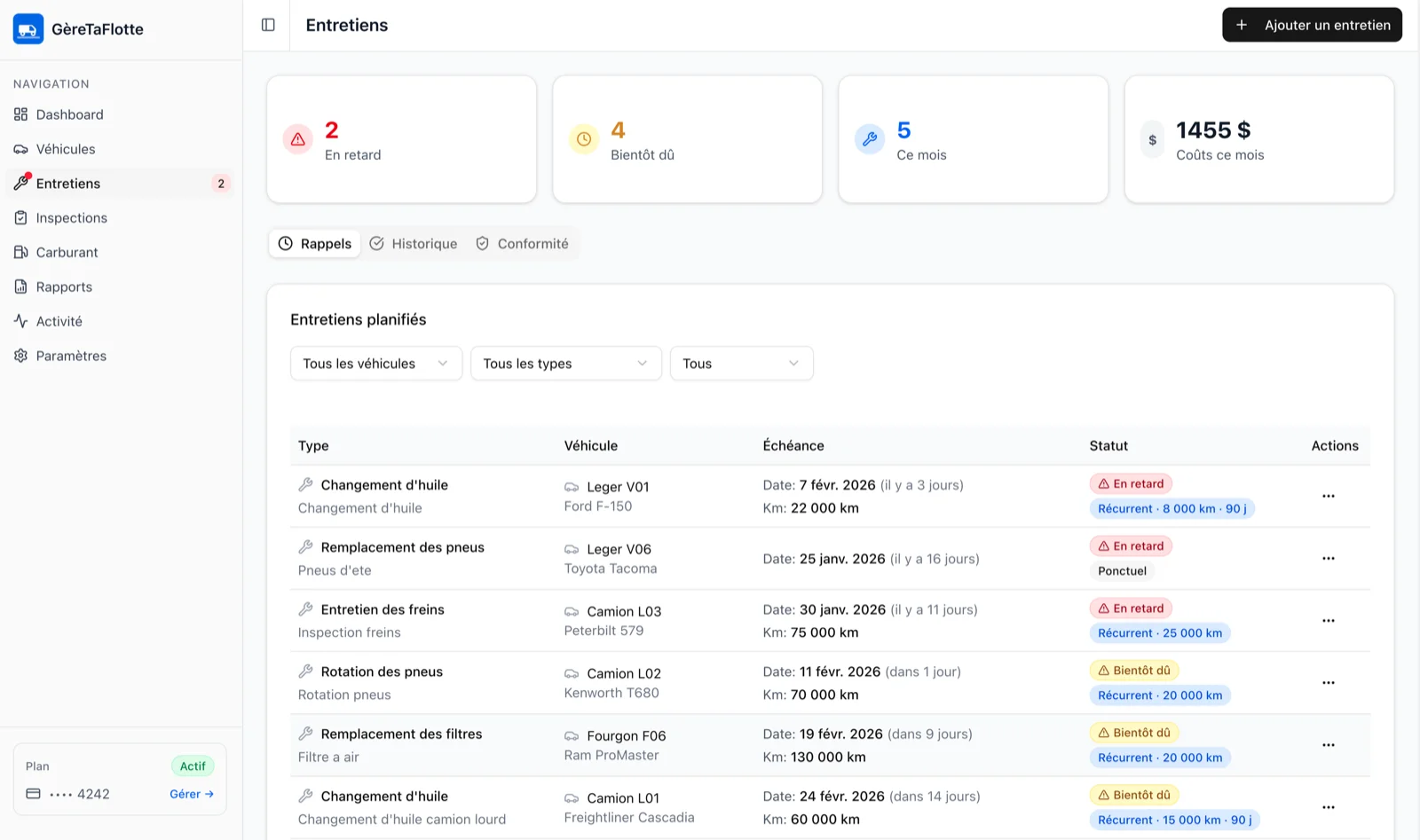Open Paramètres from navigation
The image size is (1420, 840).
(x=71, y=356)
